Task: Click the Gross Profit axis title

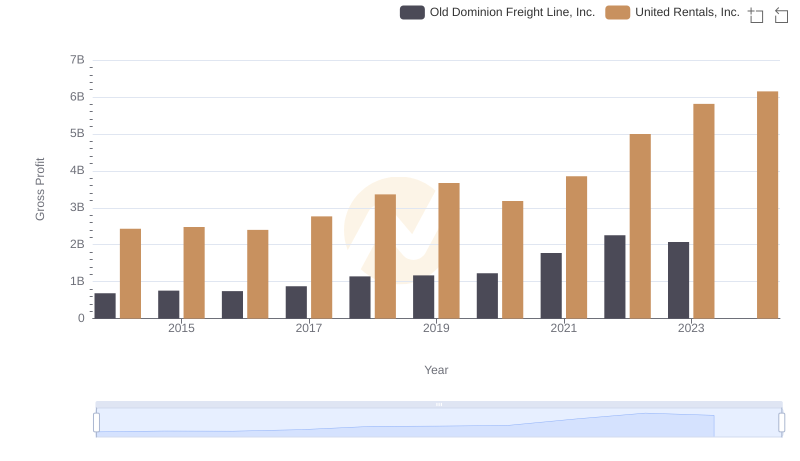Action: pos(40,189)
